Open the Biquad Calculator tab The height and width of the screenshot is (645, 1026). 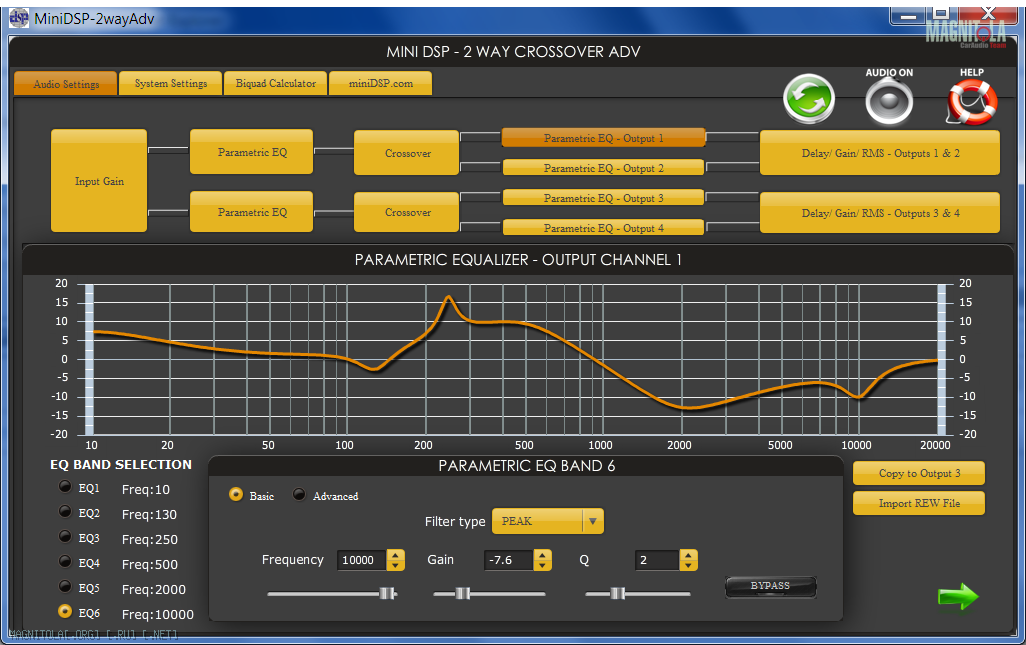click(x=275, y=83)
